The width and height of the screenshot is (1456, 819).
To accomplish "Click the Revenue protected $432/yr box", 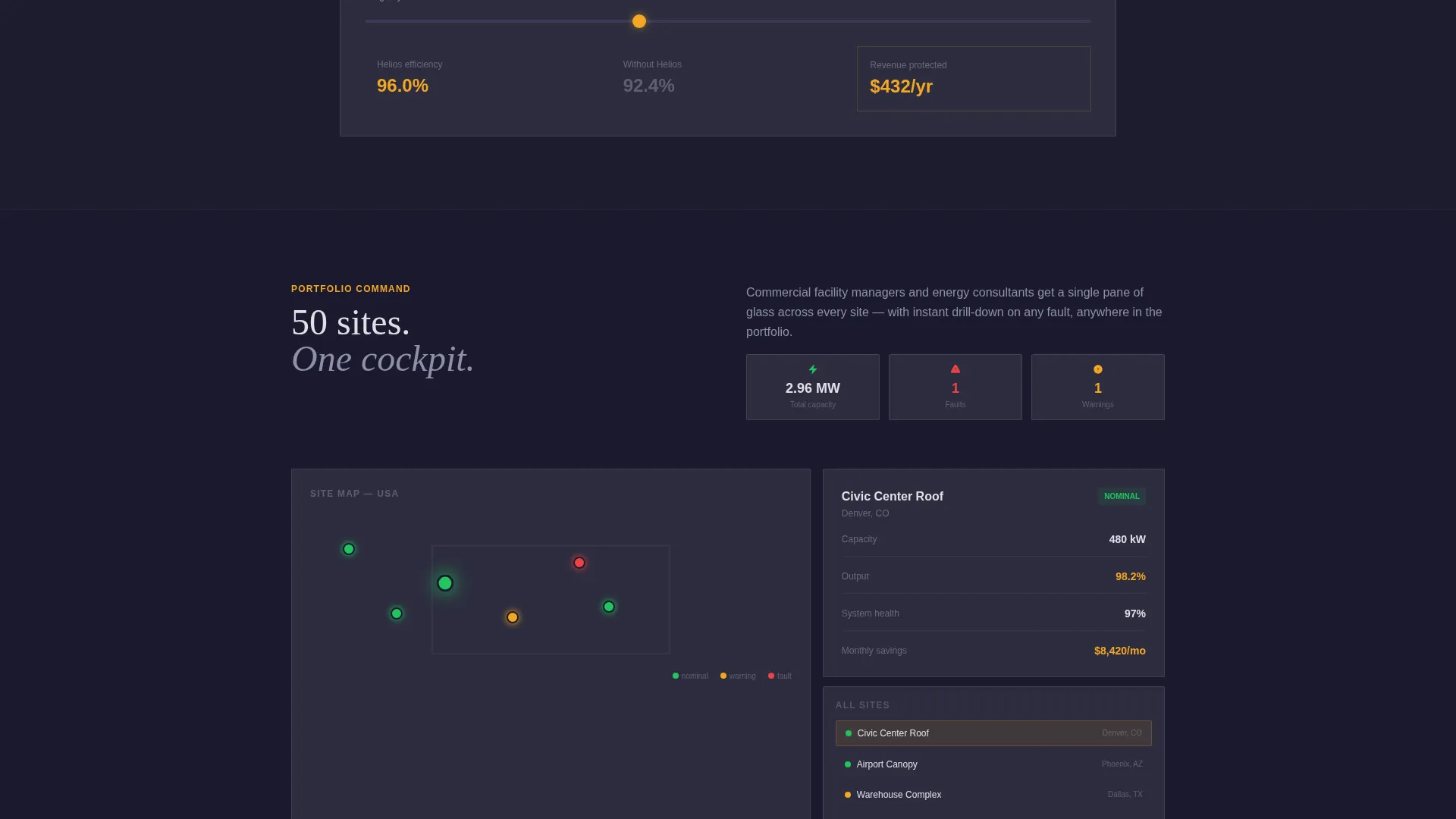I will [x=974, y=79].
